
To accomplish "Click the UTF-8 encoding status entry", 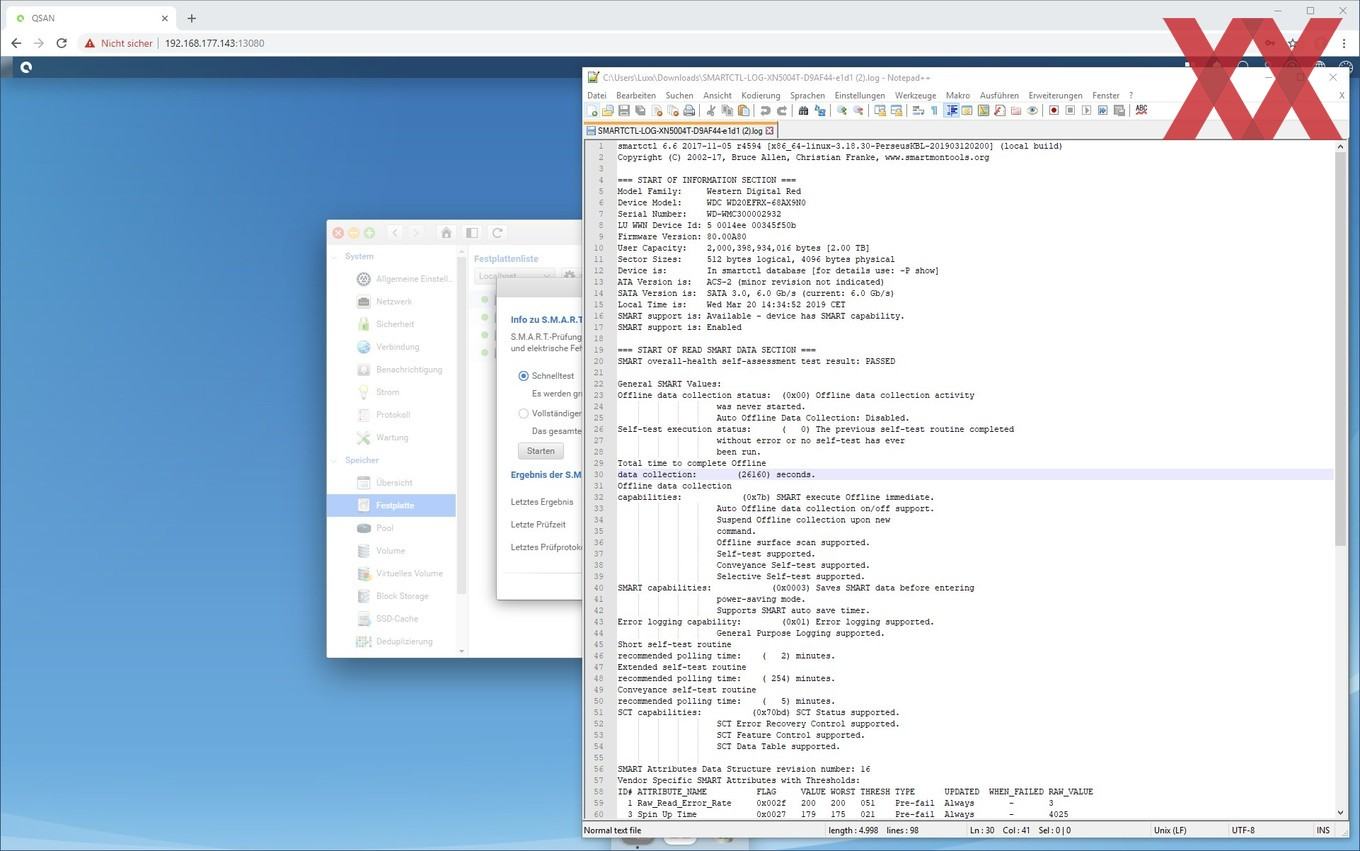I will pos(1243,830).
